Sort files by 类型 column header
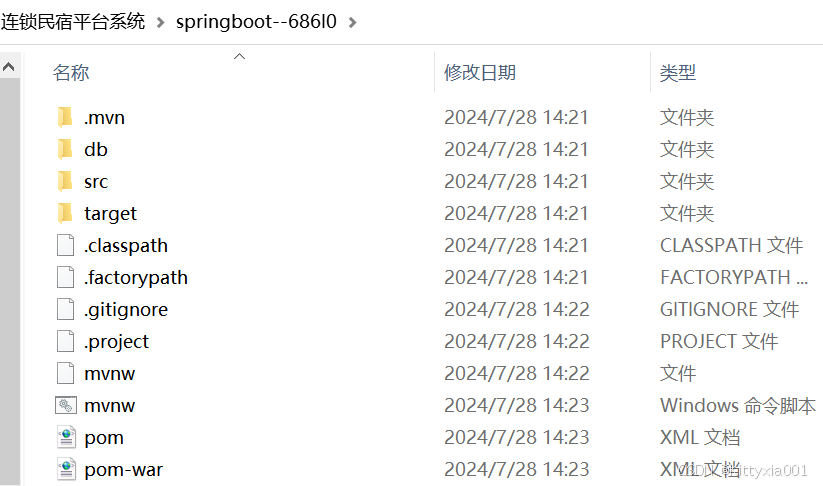The image size is (823, 486). [677, 73]
